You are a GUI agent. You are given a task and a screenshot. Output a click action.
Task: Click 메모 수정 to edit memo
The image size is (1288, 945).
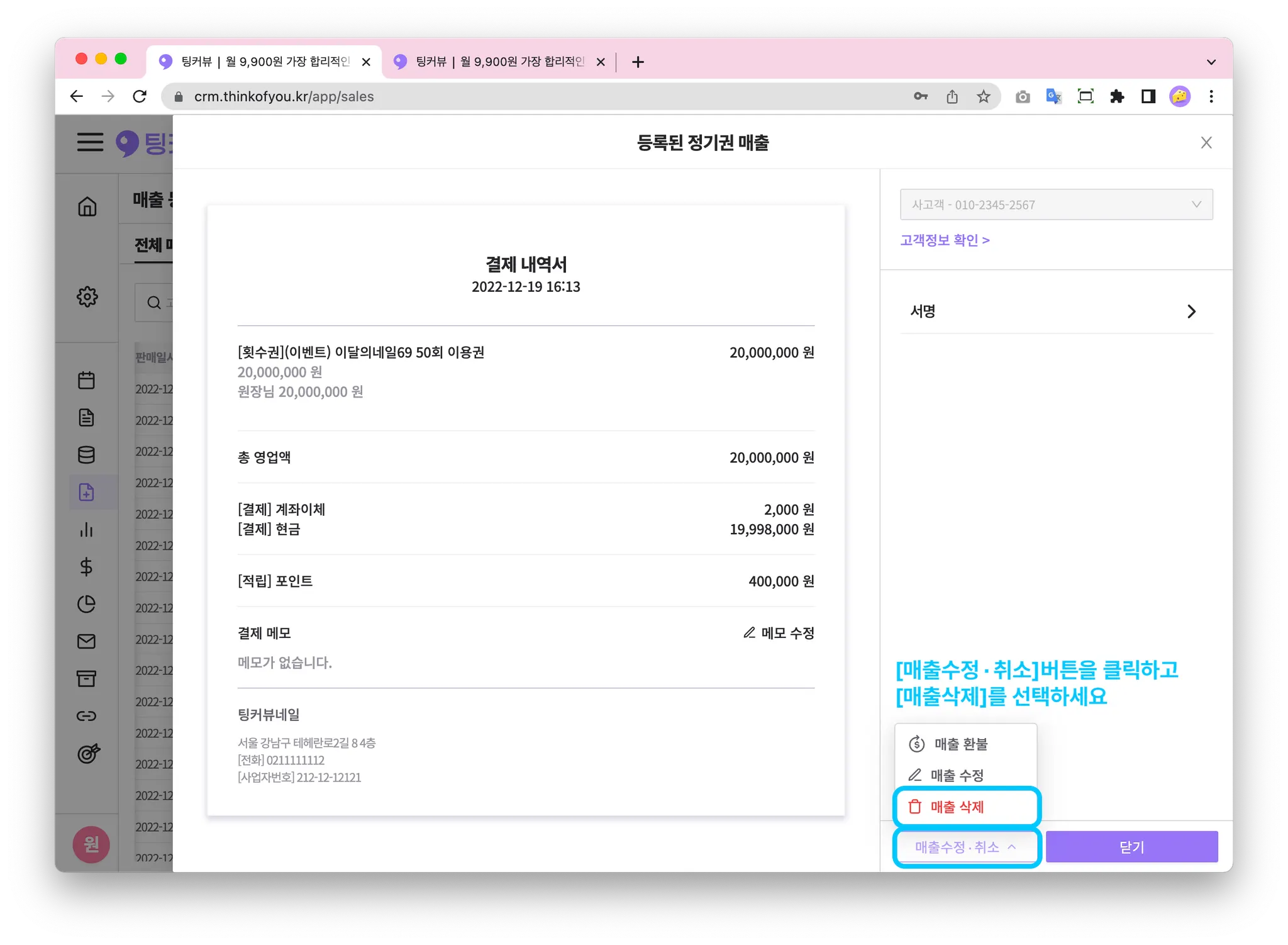pos(779,633)
